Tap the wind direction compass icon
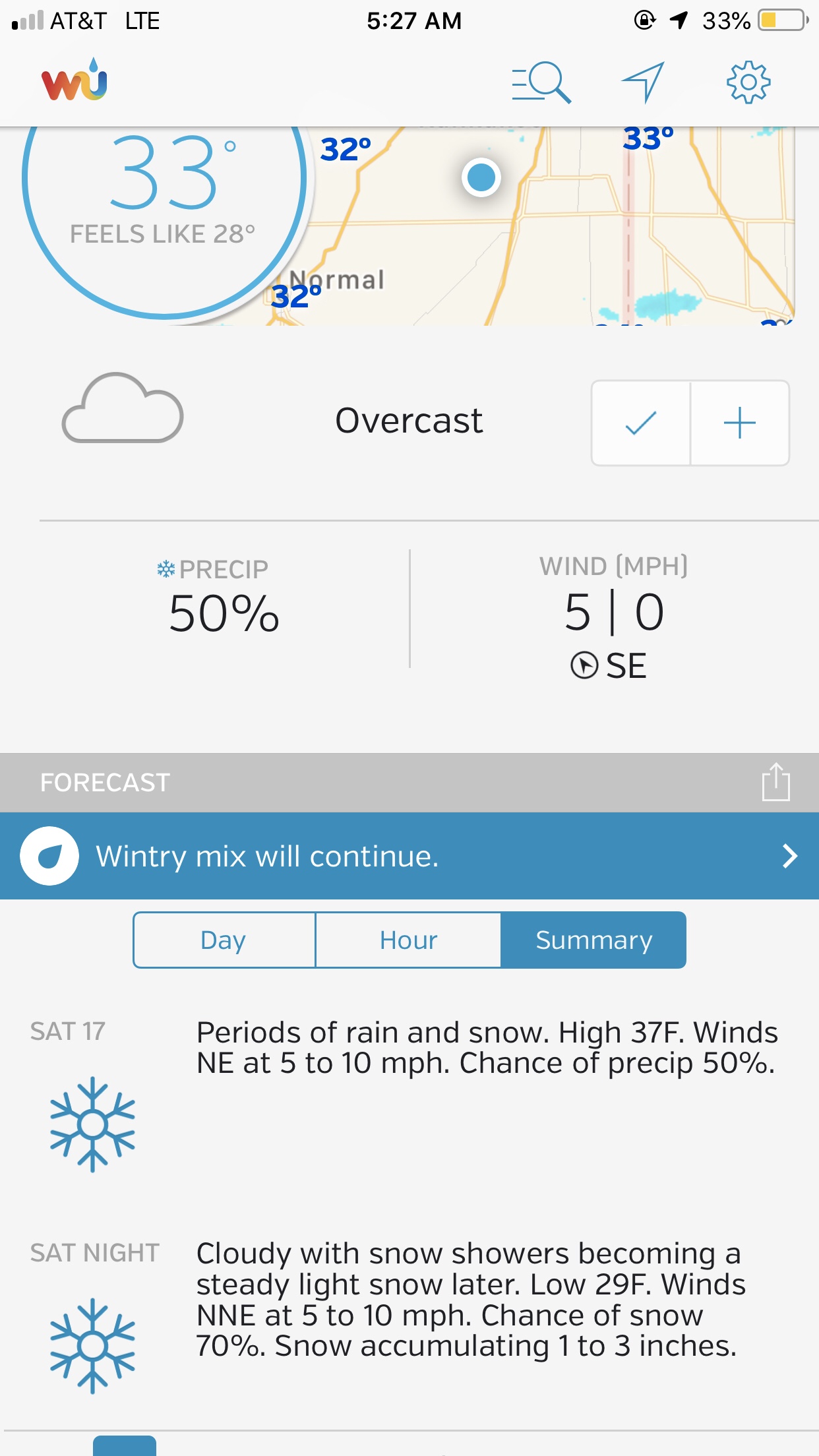Viewport: 819px width, 1456px height. [584, 665]
